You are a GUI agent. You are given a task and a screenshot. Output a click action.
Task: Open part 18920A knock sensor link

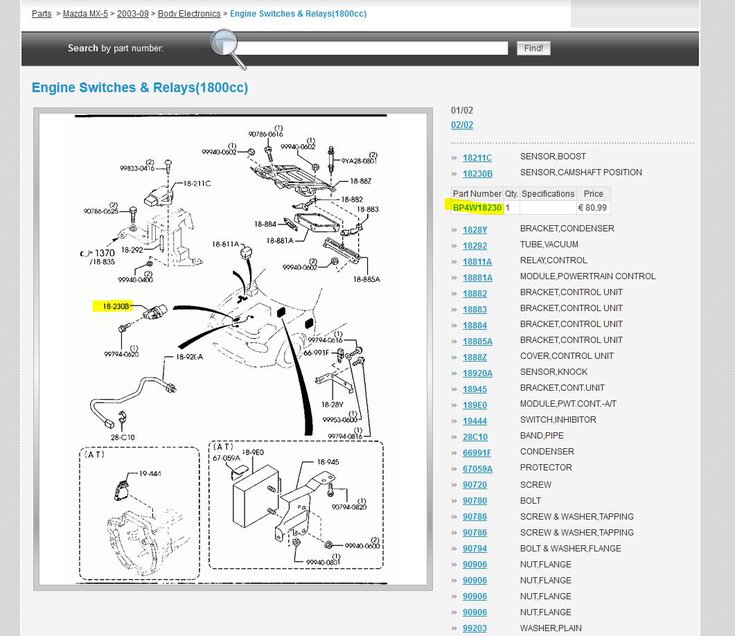[x=478, y=374]
